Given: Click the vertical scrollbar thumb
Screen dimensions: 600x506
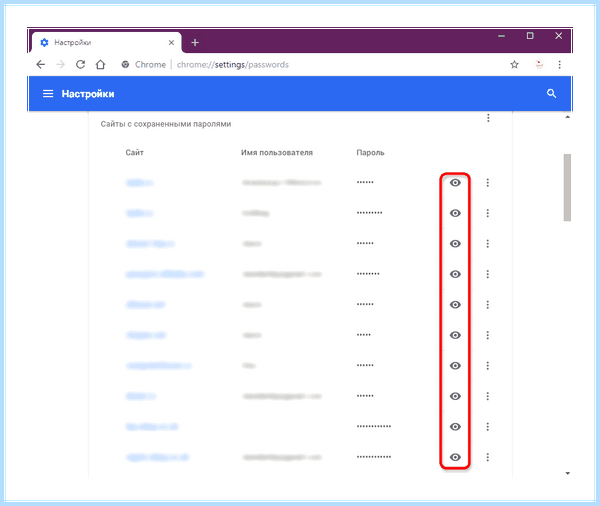Looking at the screenshot, I should click(x=567, y=188).
